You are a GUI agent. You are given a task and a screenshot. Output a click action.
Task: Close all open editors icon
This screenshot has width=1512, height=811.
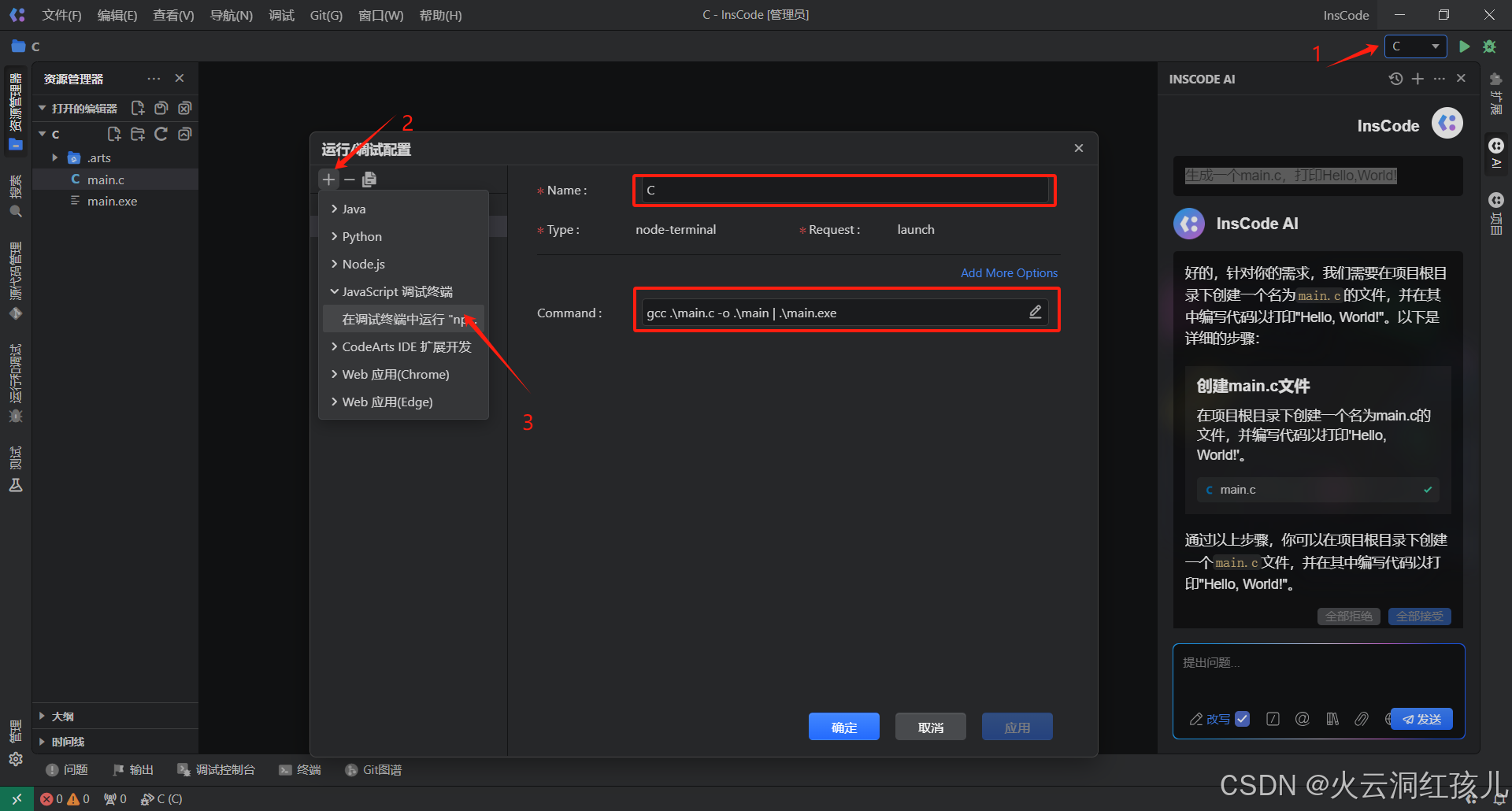185,108
